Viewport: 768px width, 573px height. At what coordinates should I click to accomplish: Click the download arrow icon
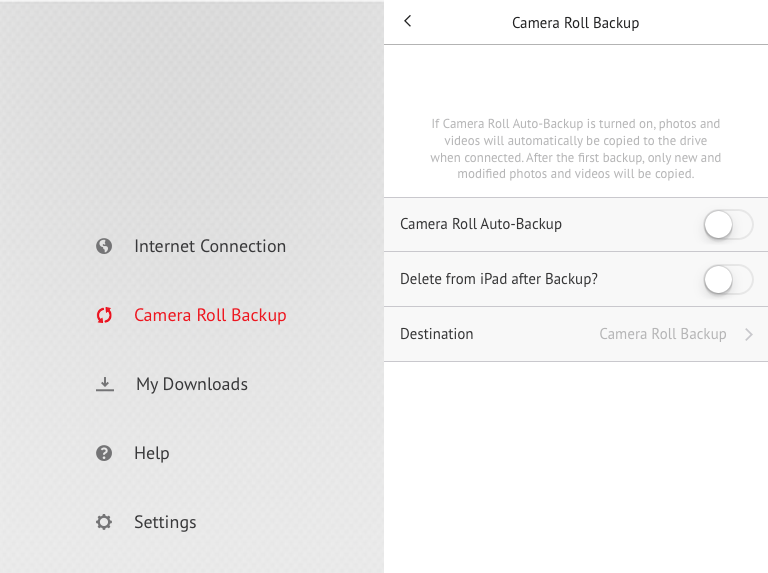(105, 384)
